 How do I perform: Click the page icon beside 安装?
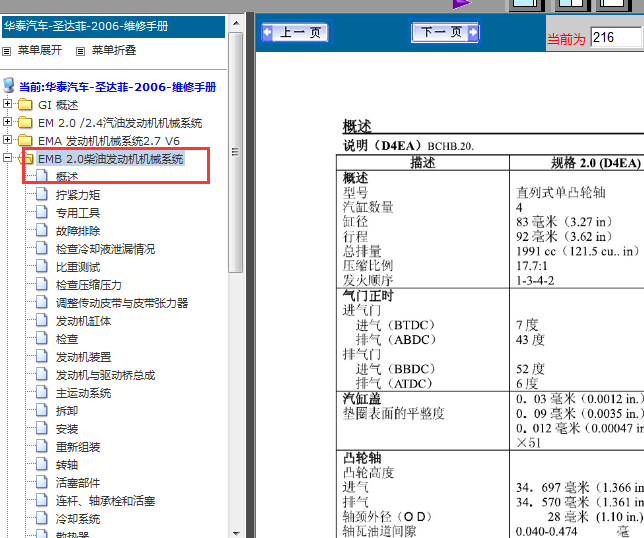(x=41, y=428)
